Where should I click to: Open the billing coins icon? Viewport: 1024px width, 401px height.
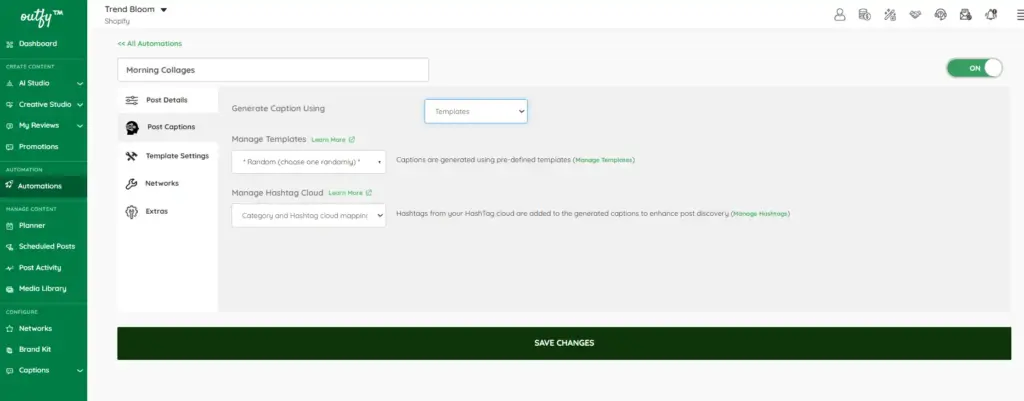point(865,14)
